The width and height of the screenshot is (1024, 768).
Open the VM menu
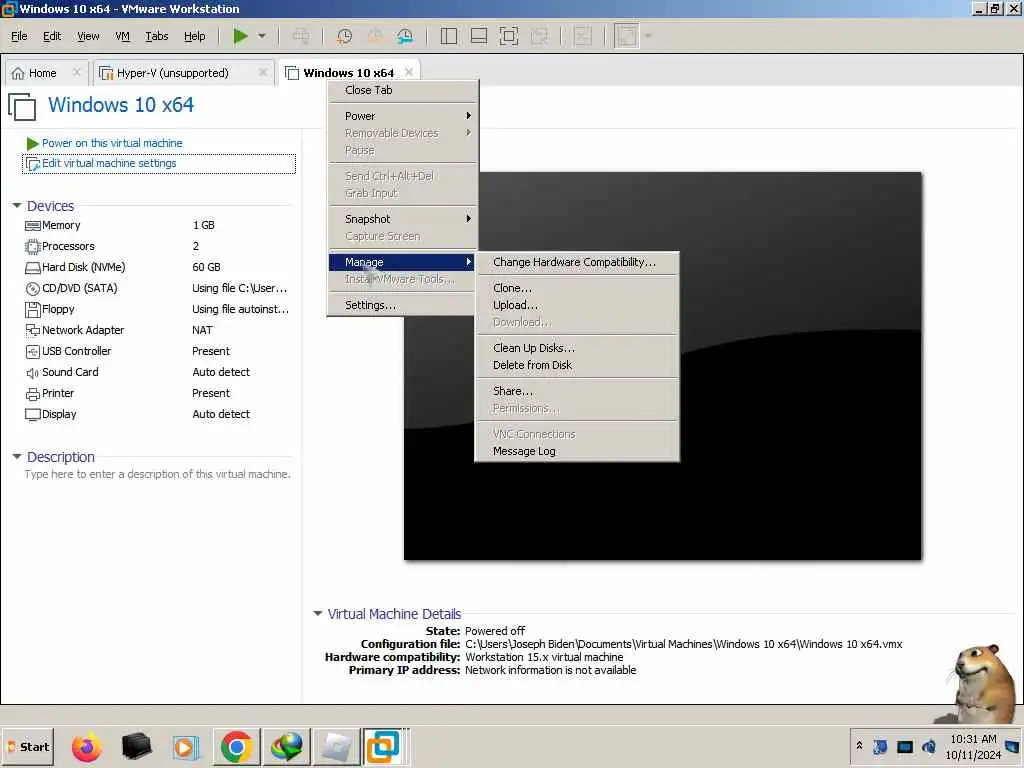122,37
